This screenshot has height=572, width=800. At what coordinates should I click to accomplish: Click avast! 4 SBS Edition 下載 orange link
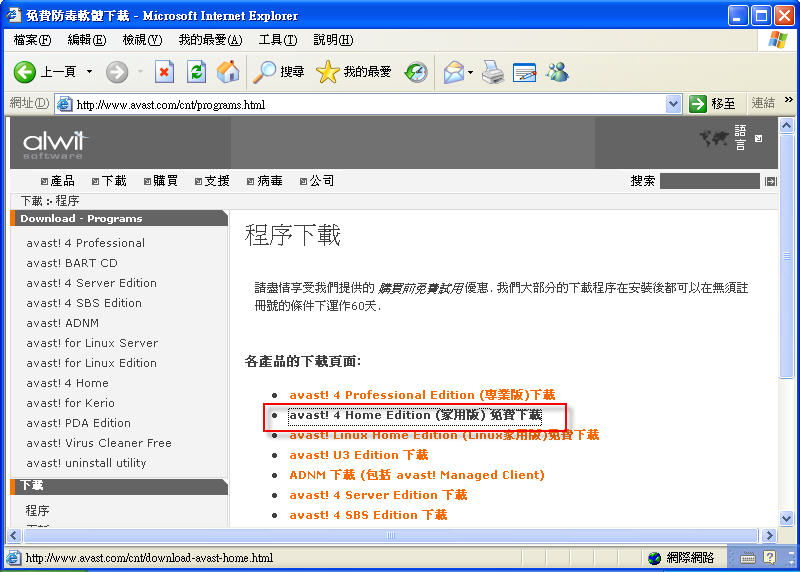point(368,515)
